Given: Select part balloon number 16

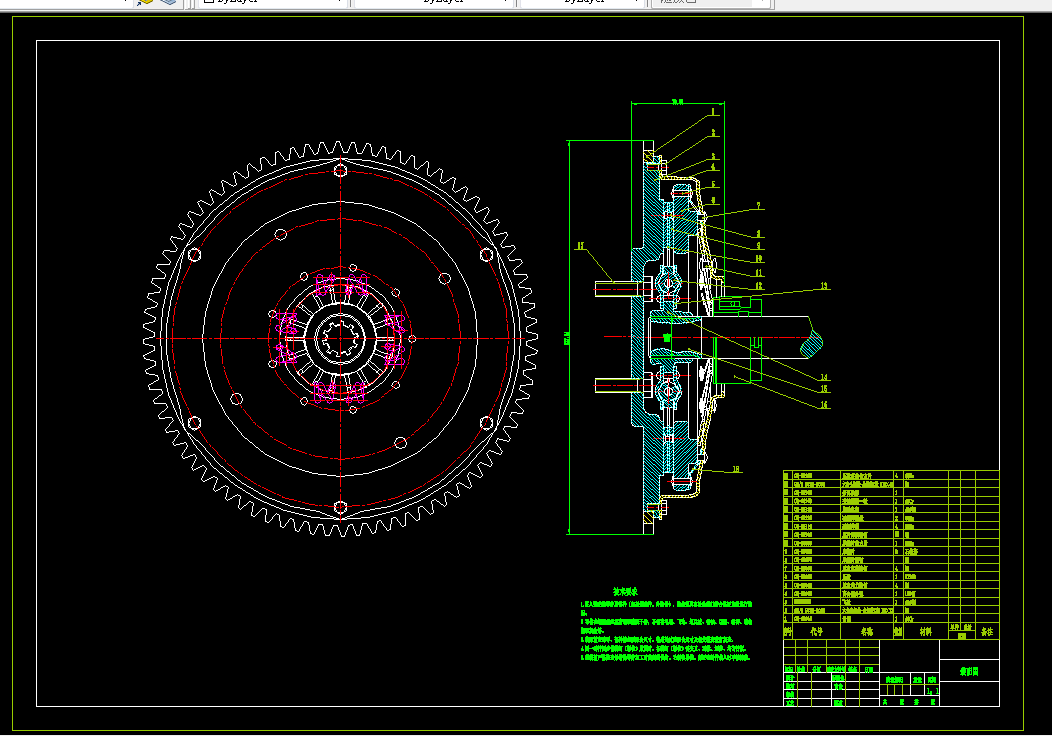Looking at the screenshot, I should [x=824, y=405].
